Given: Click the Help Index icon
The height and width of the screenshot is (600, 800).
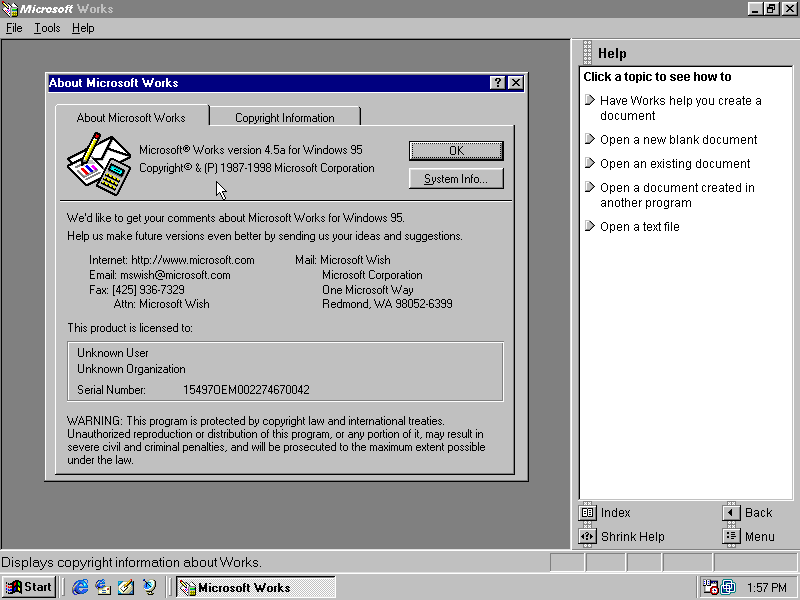Looking at the screenshot, I should (x=588, y=513).
